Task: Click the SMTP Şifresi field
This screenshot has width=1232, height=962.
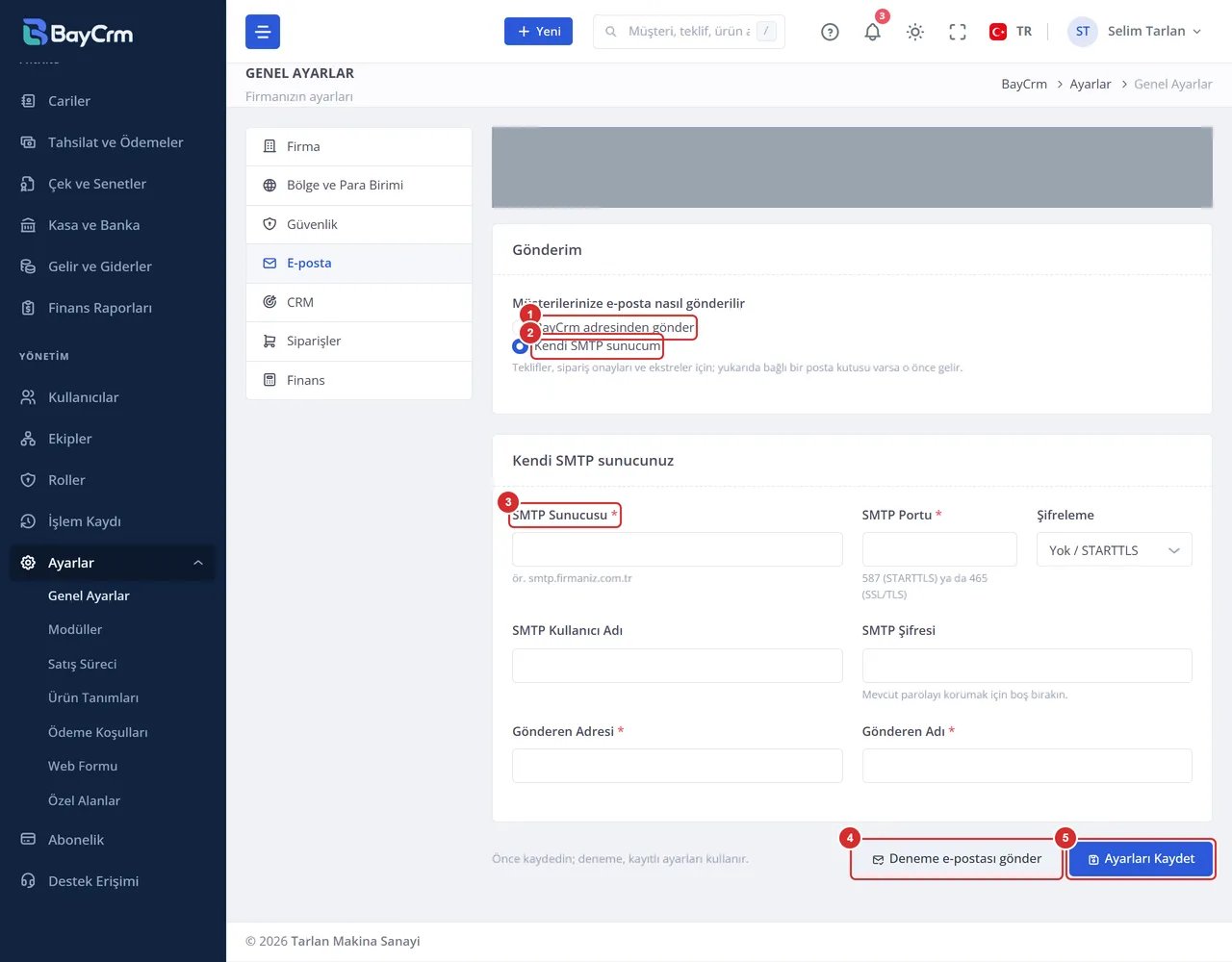Action: pos(1027,666)
